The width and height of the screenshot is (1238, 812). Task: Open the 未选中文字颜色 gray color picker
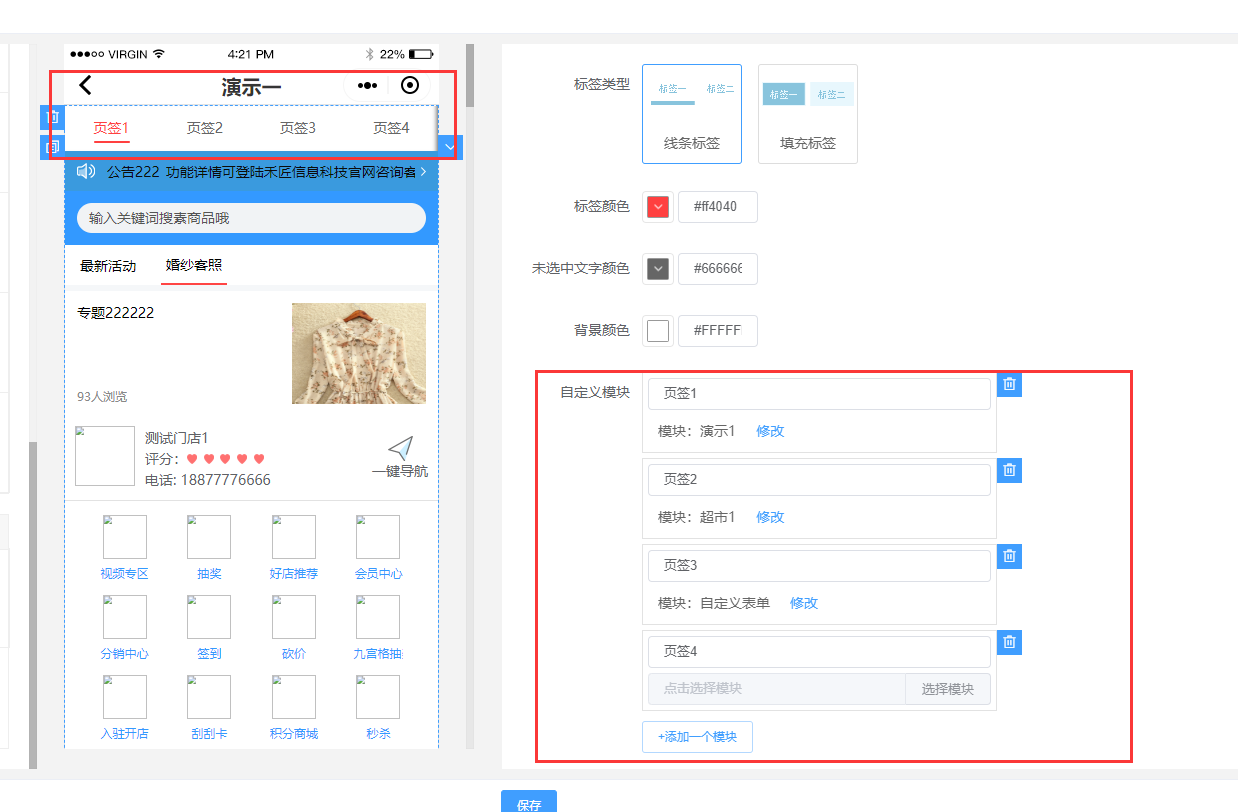[x=658, y=269]
